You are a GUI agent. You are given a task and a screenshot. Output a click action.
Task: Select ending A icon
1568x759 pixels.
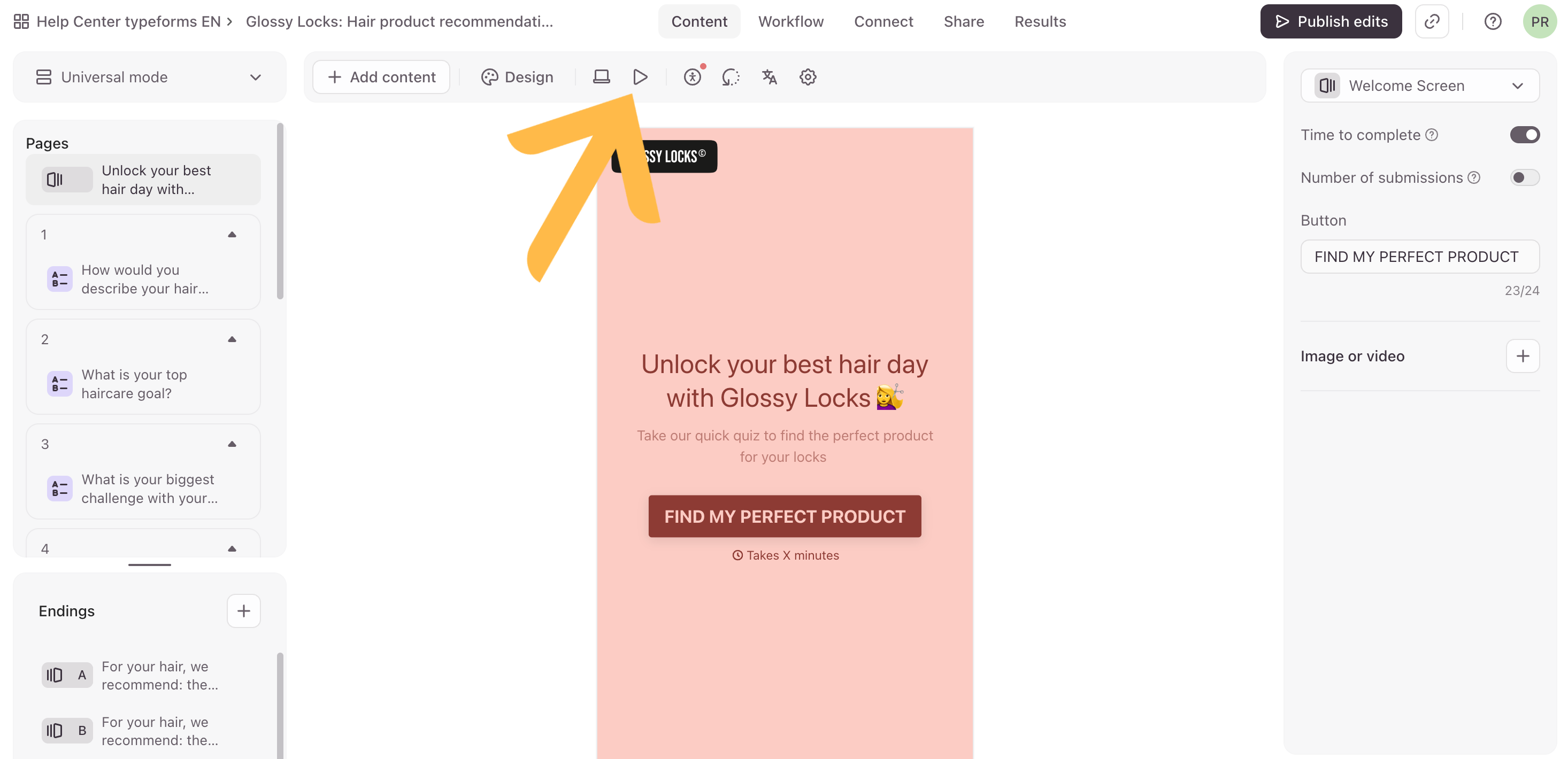tap(67, 675)
